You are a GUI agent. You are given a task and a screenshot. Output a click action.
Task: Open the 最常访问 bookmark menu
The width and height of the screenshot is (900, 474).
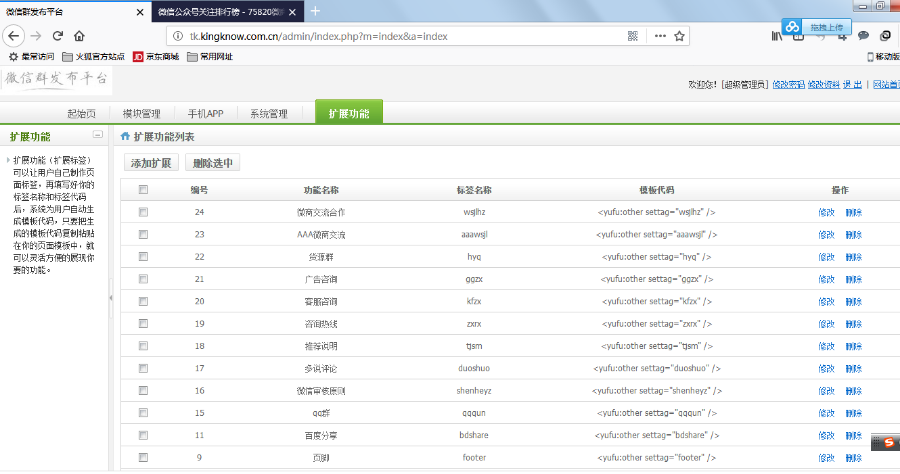pyautogui.click(x=32, y=56)
